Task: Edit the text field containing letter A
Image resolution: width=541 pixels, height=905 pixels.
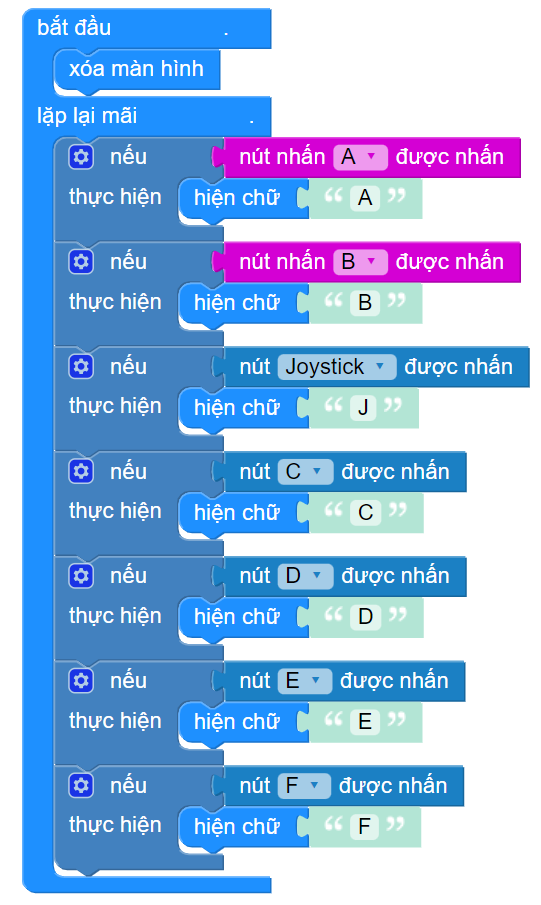Action: pos(365,199)
